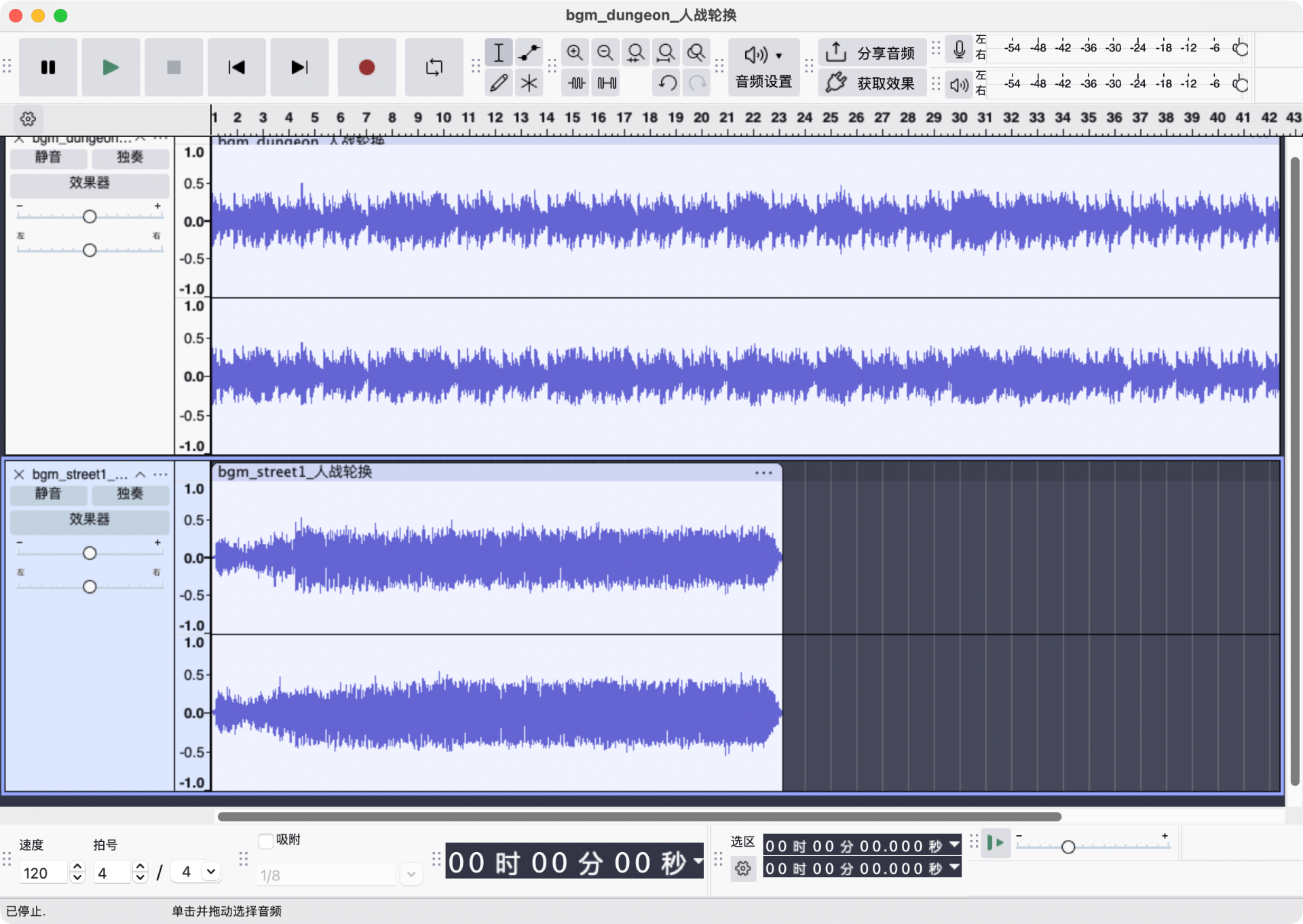Click the 获取效果 button

[x=872, y=83]
